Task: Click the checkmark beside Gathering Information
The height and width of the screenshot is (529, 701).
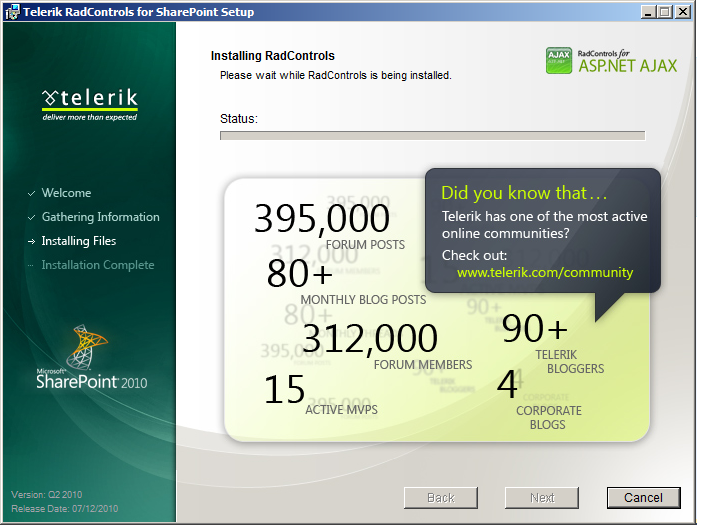Action: click(x=31, y=218)
